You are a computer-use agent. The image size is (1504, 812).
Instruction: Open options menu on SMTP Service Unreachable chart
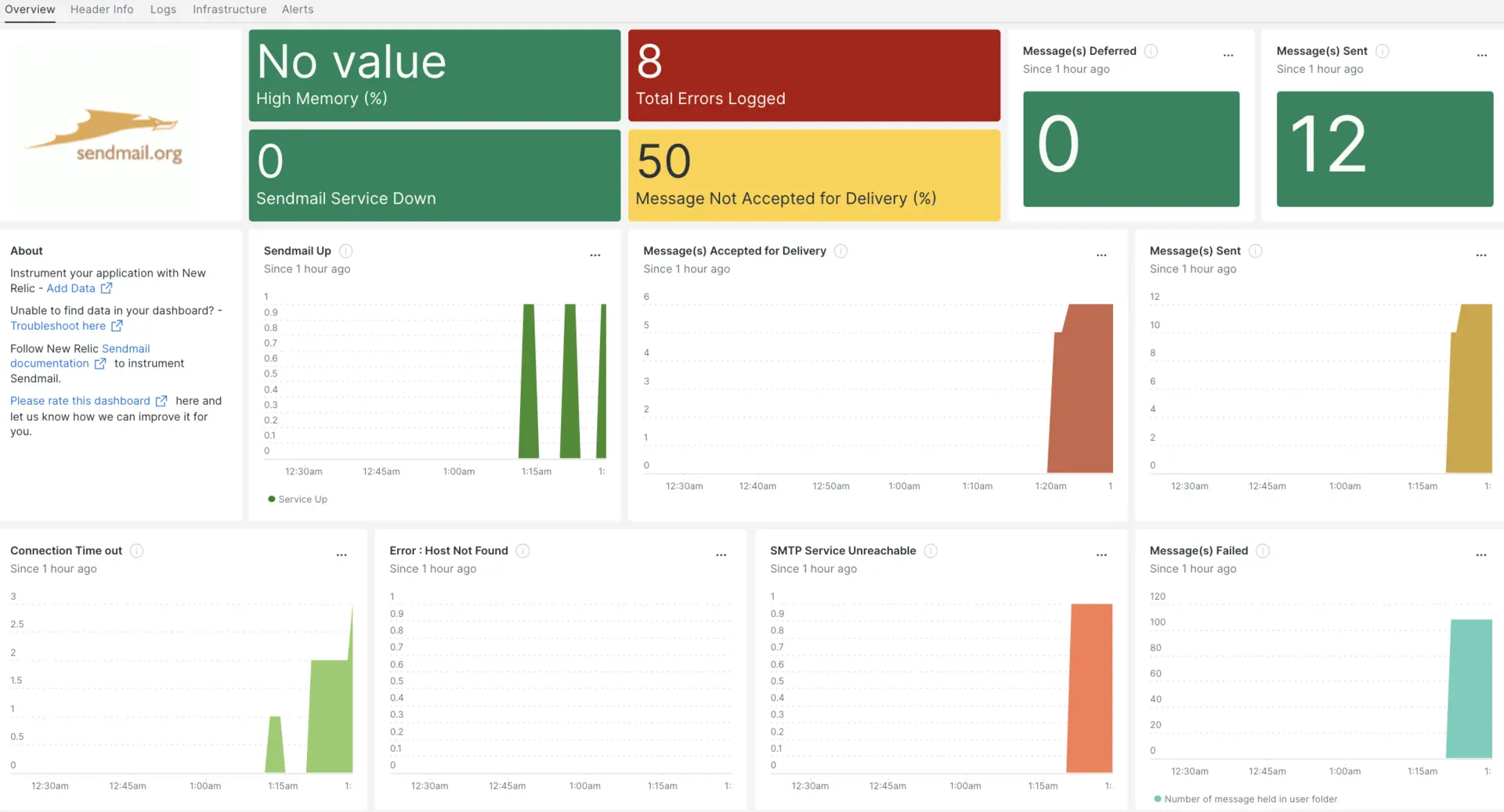(1101, 554)
